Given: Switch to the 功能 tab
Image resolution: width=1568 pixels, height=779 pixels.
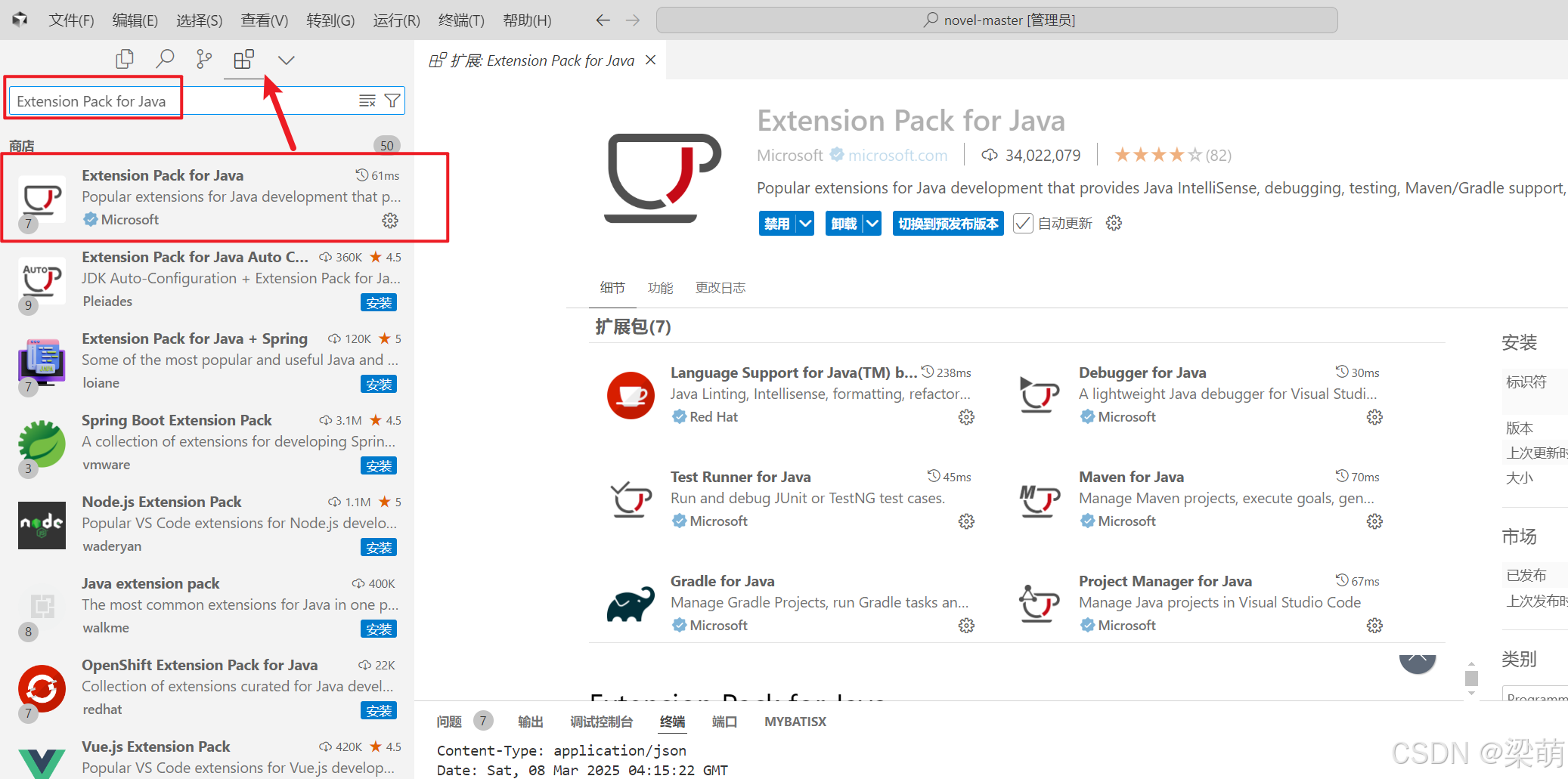Looking at the screenshot, I should coord(660,288).
